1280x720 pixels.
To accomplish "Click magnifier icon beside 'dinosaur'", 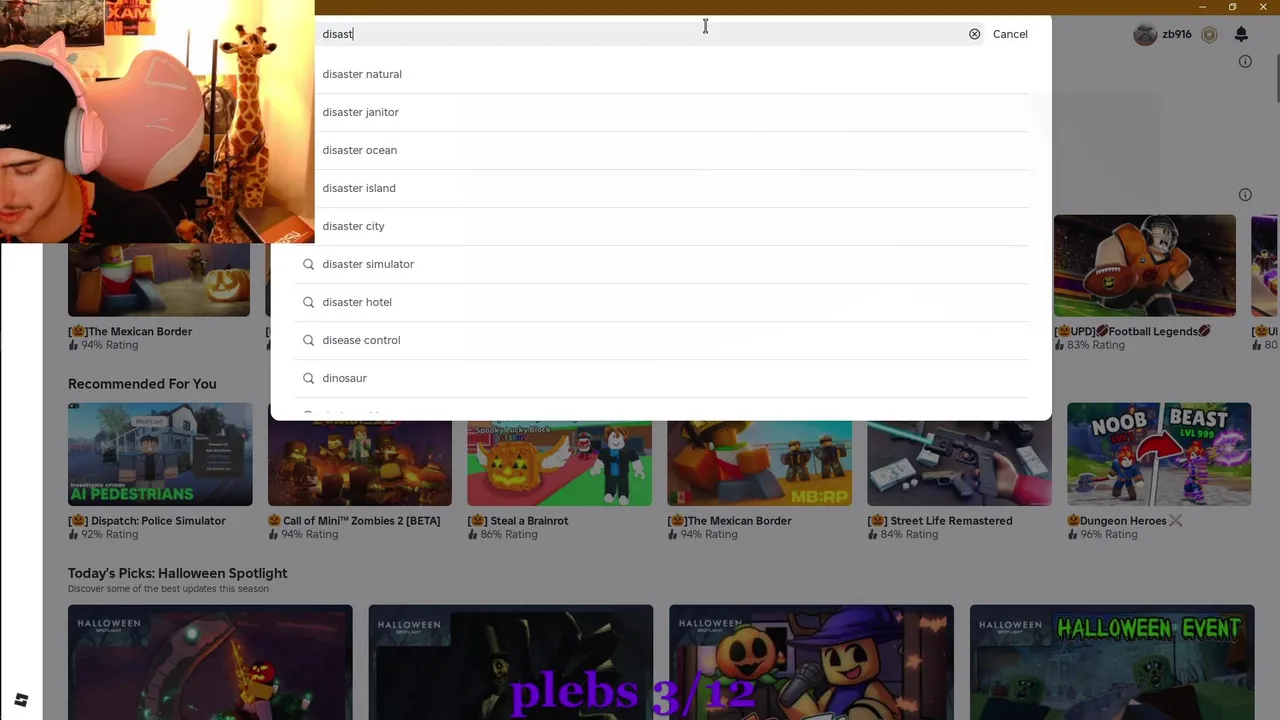I will [x=308, y=378].
